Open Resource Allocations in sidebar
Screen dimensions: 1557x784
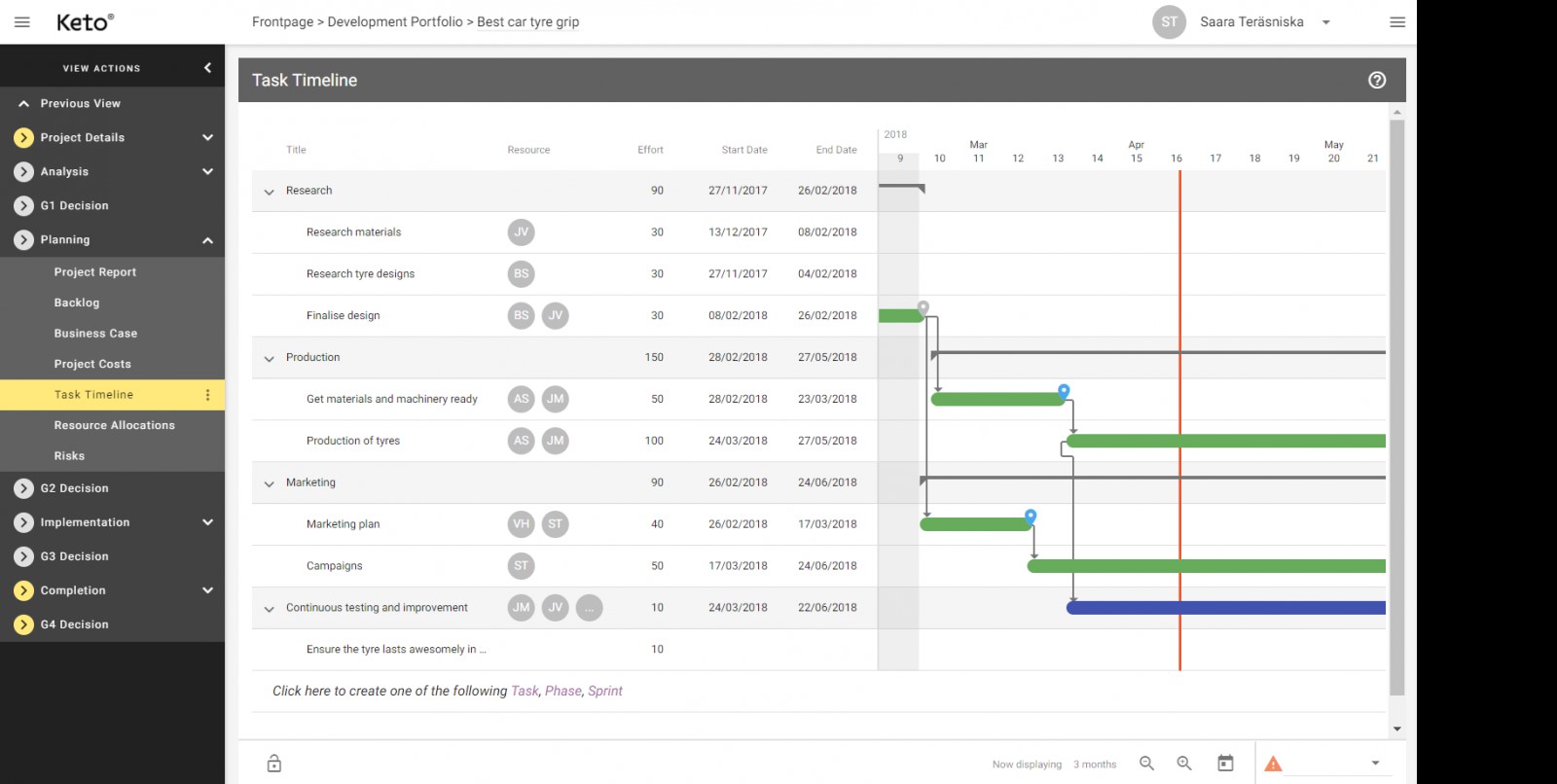click(115, 425)
